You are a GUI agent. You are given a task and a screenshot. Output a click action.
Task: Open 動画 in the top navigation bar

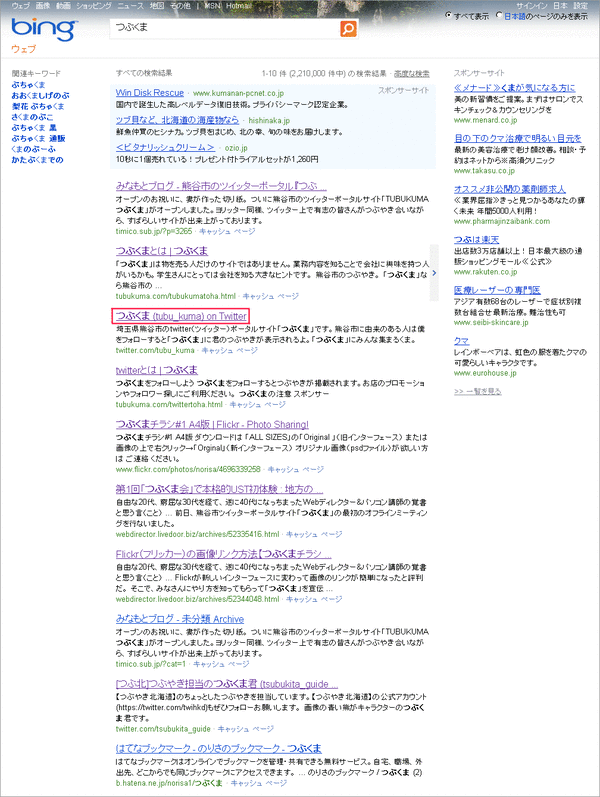click(63, 6)
